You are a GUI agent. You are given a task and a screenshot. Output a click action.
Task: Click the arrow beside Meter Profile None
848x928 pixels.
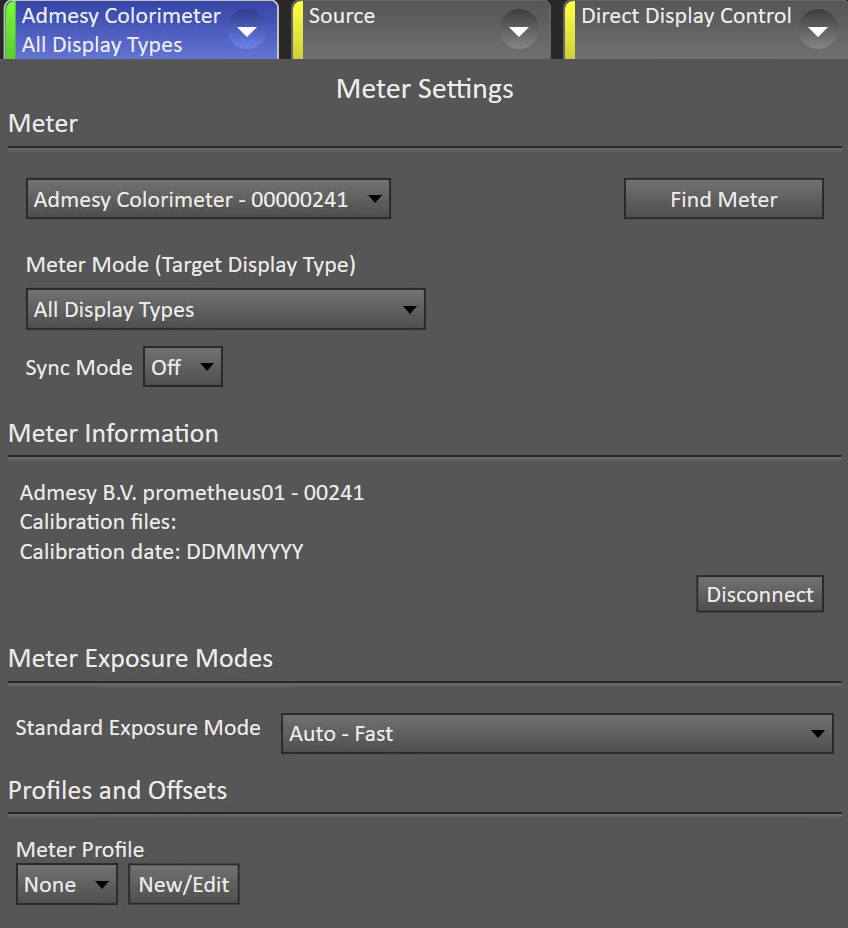click(x=102, y=885)
